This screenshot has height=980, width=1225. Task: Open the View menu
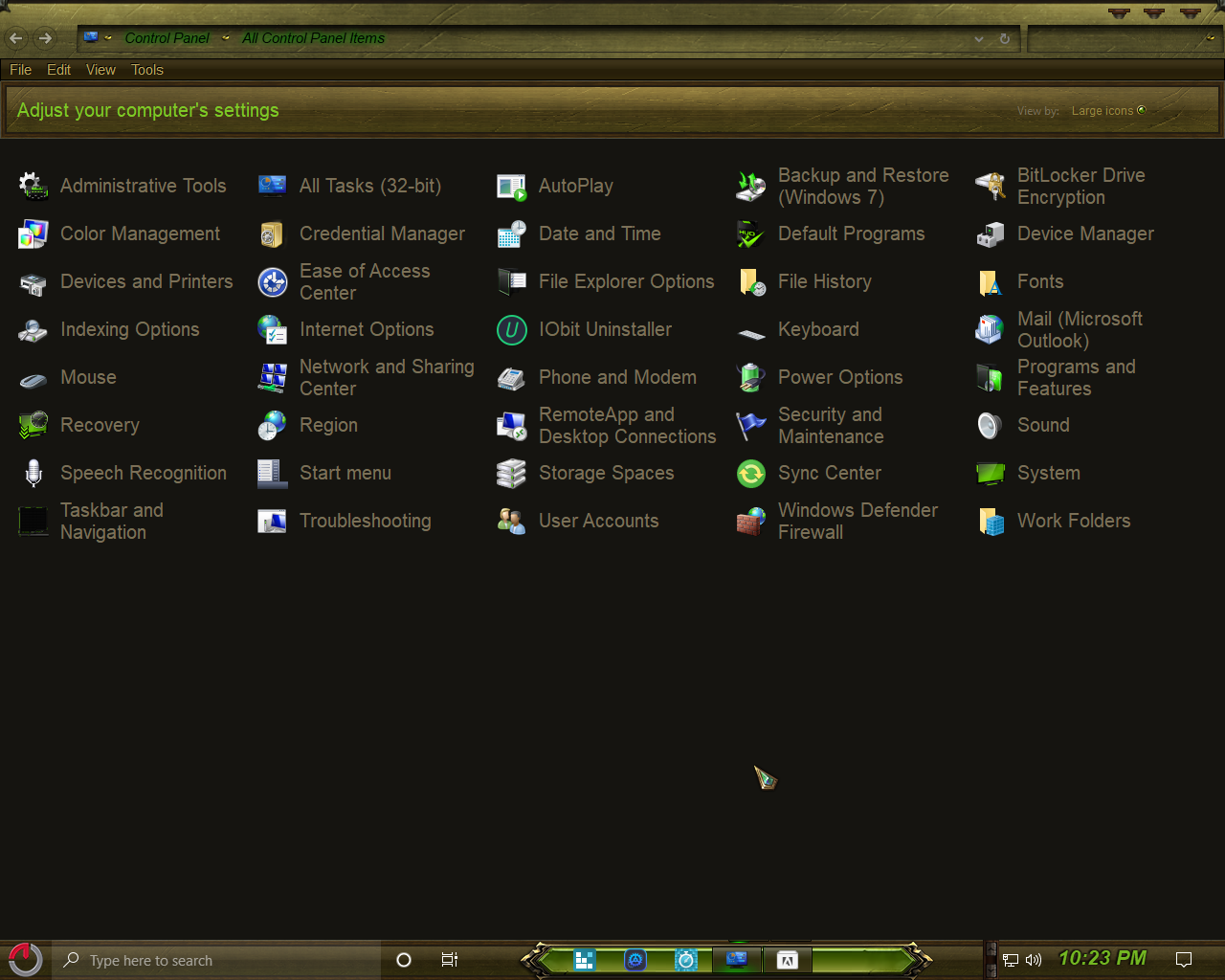100,70
